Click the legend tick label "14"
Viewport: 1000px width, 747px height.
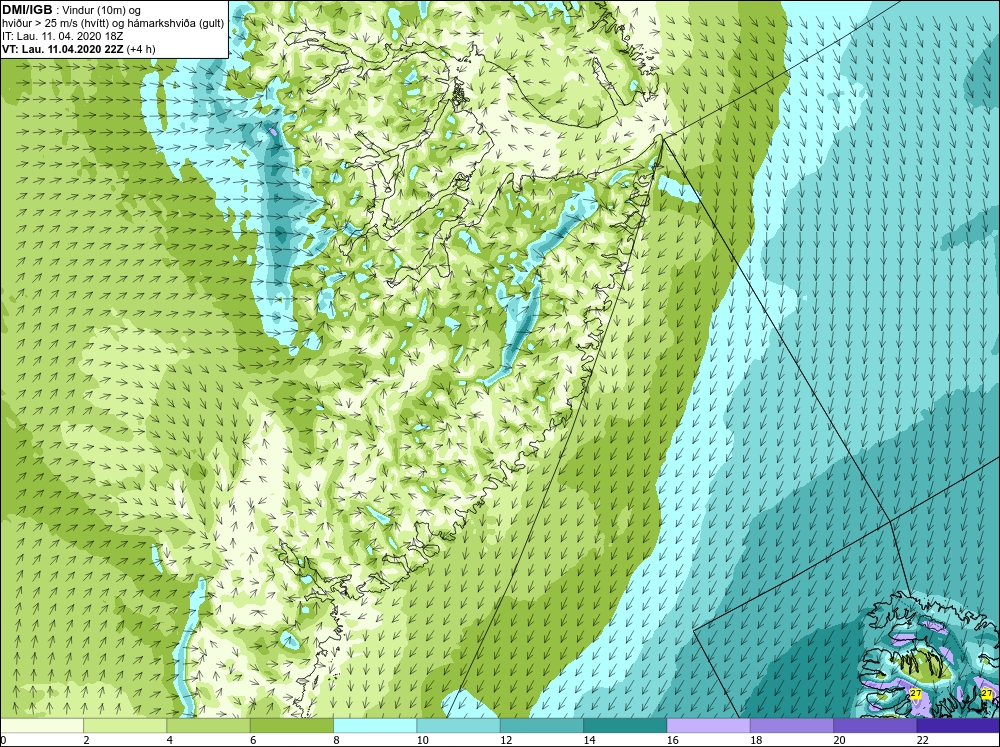[589, 740]
